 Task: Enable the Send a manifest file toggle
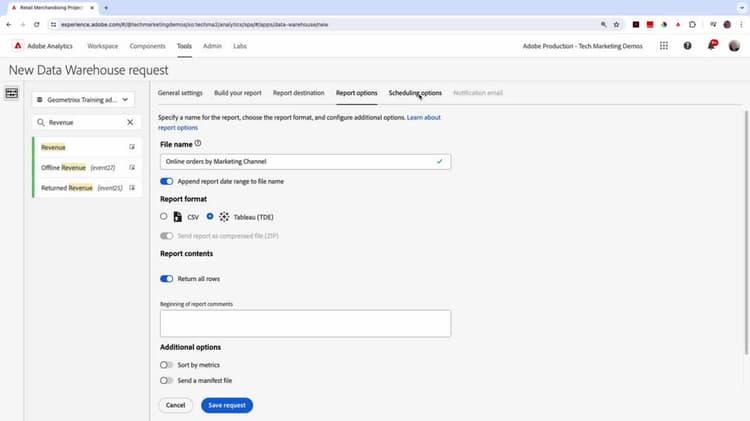tap(166, 381)
